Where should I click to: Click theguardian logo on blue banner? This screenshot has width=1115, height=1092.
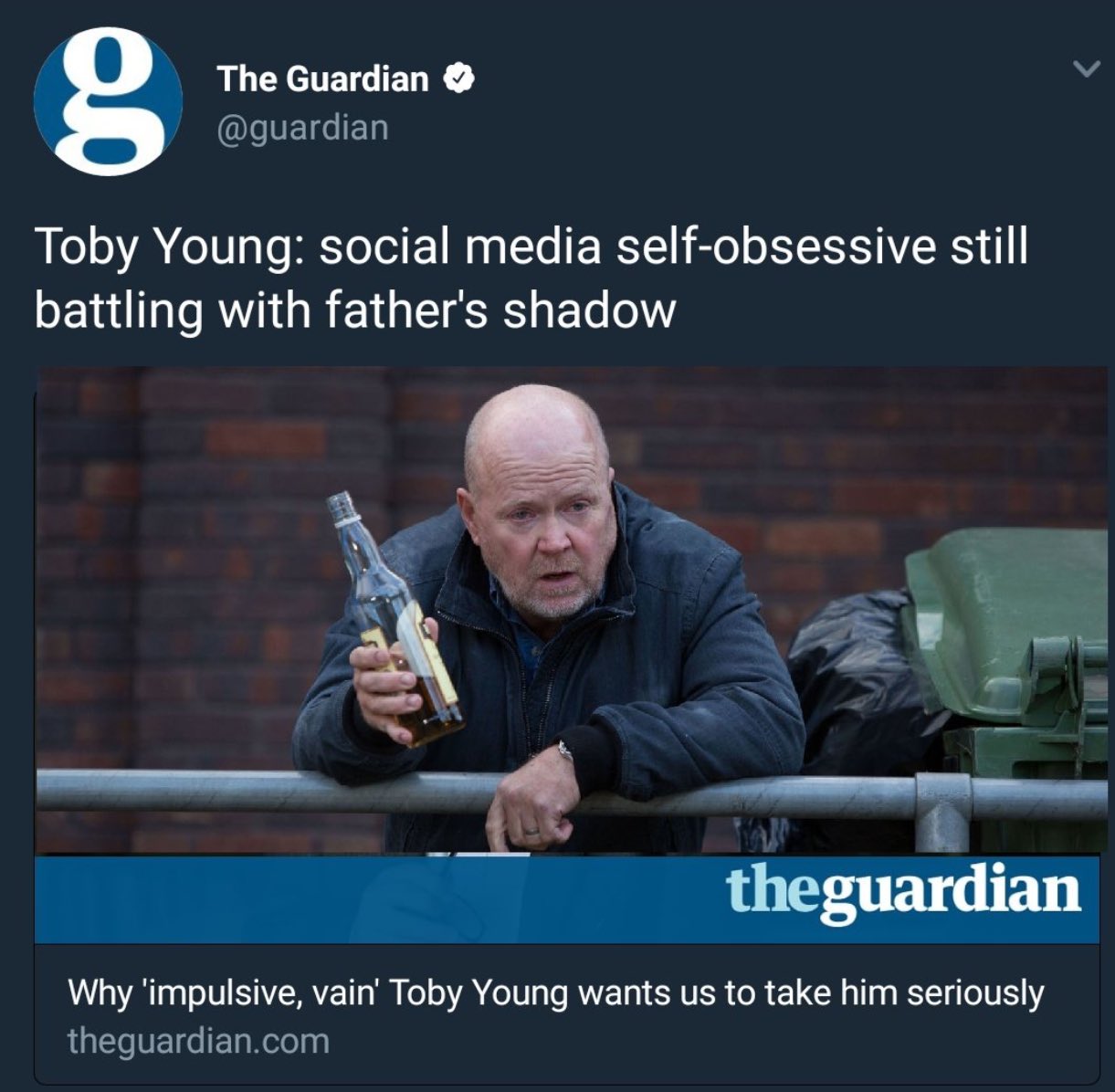903,893
